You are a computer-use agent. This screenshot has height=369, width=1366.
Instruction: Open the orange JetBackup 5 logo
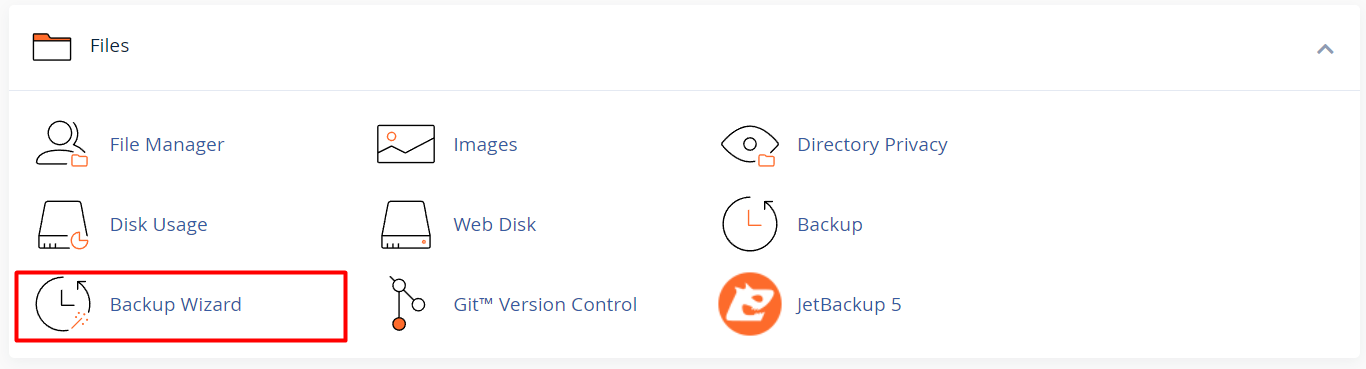click(749, 304)
